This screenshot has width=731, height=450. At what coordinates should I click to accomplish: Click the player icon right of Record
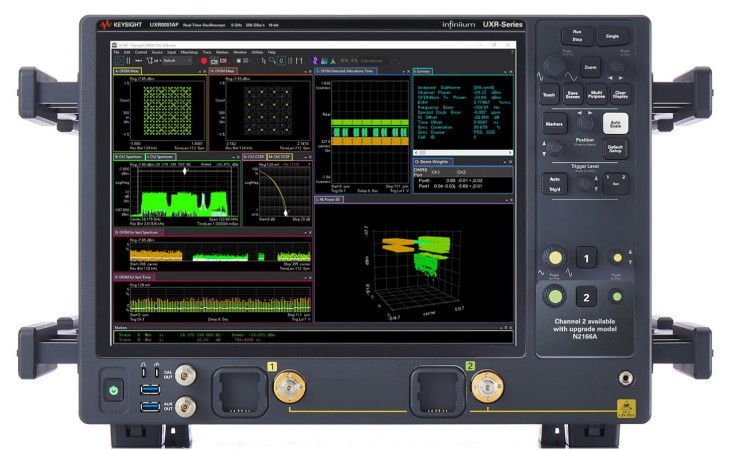[x=214, y=61]
